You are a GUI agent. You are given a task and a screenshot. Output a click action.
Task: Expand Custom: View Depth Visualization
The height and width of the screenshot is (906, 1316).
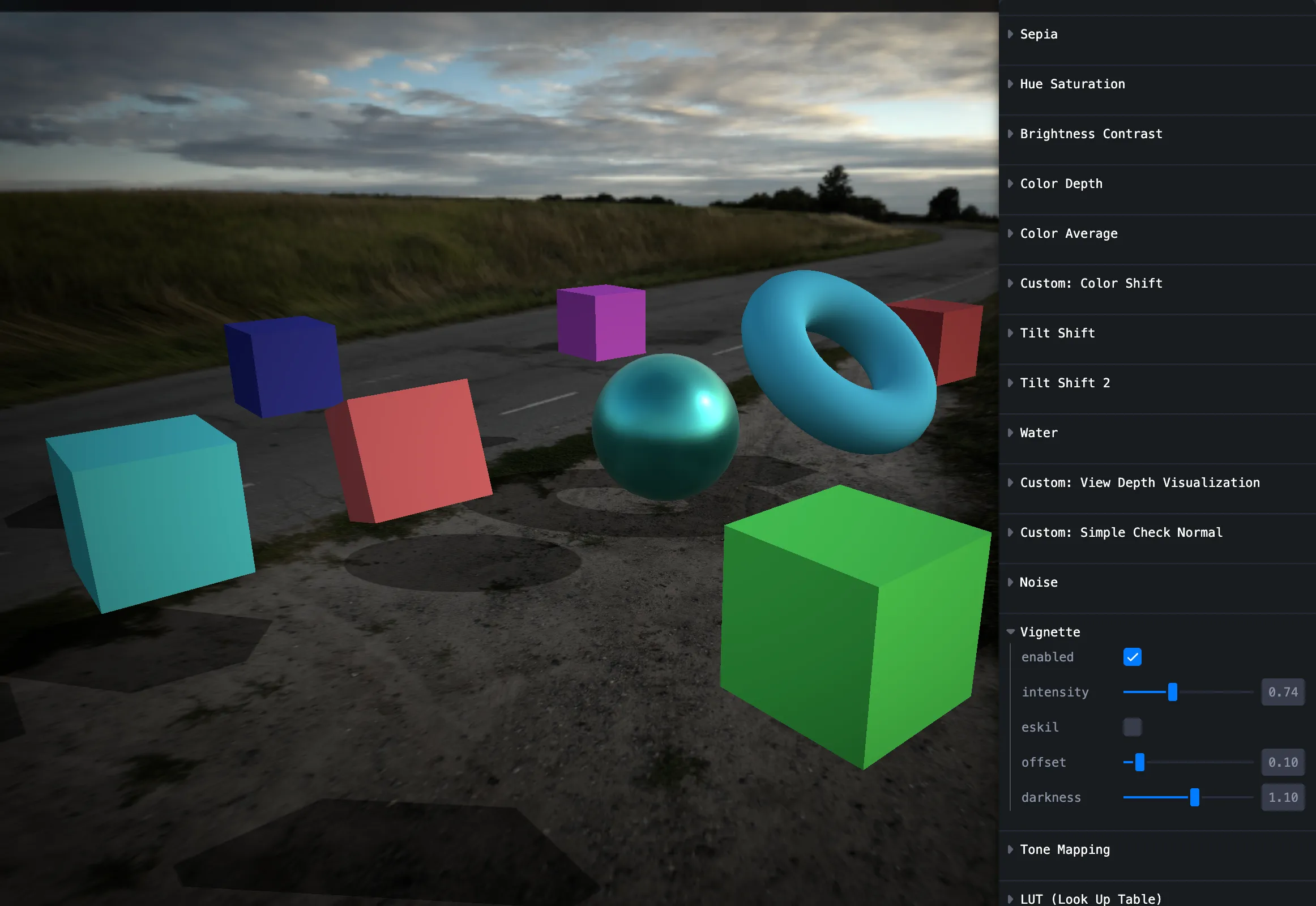[1139, 482]
